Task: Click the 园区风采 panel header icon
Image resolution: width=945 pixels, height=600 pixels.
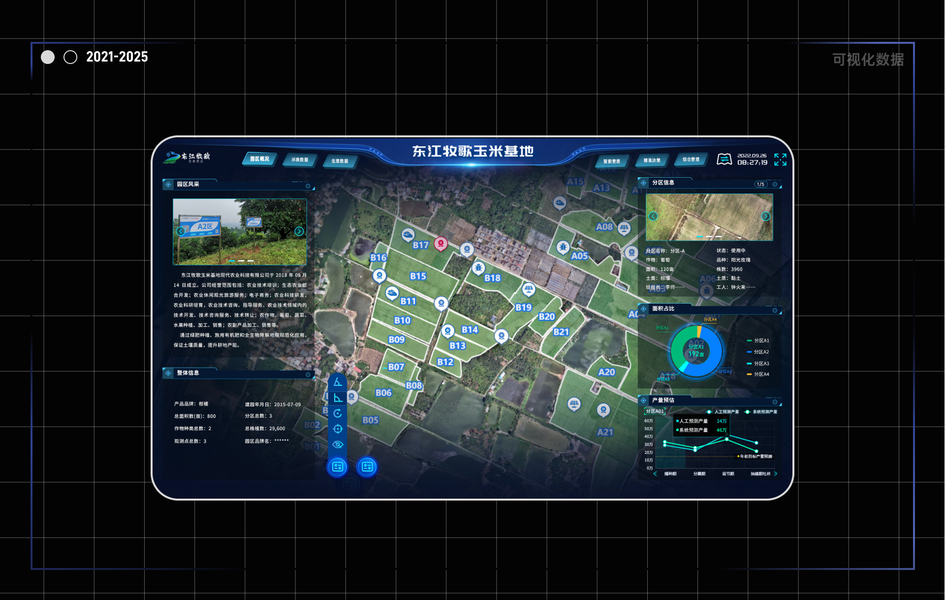Action: point(168,184)
